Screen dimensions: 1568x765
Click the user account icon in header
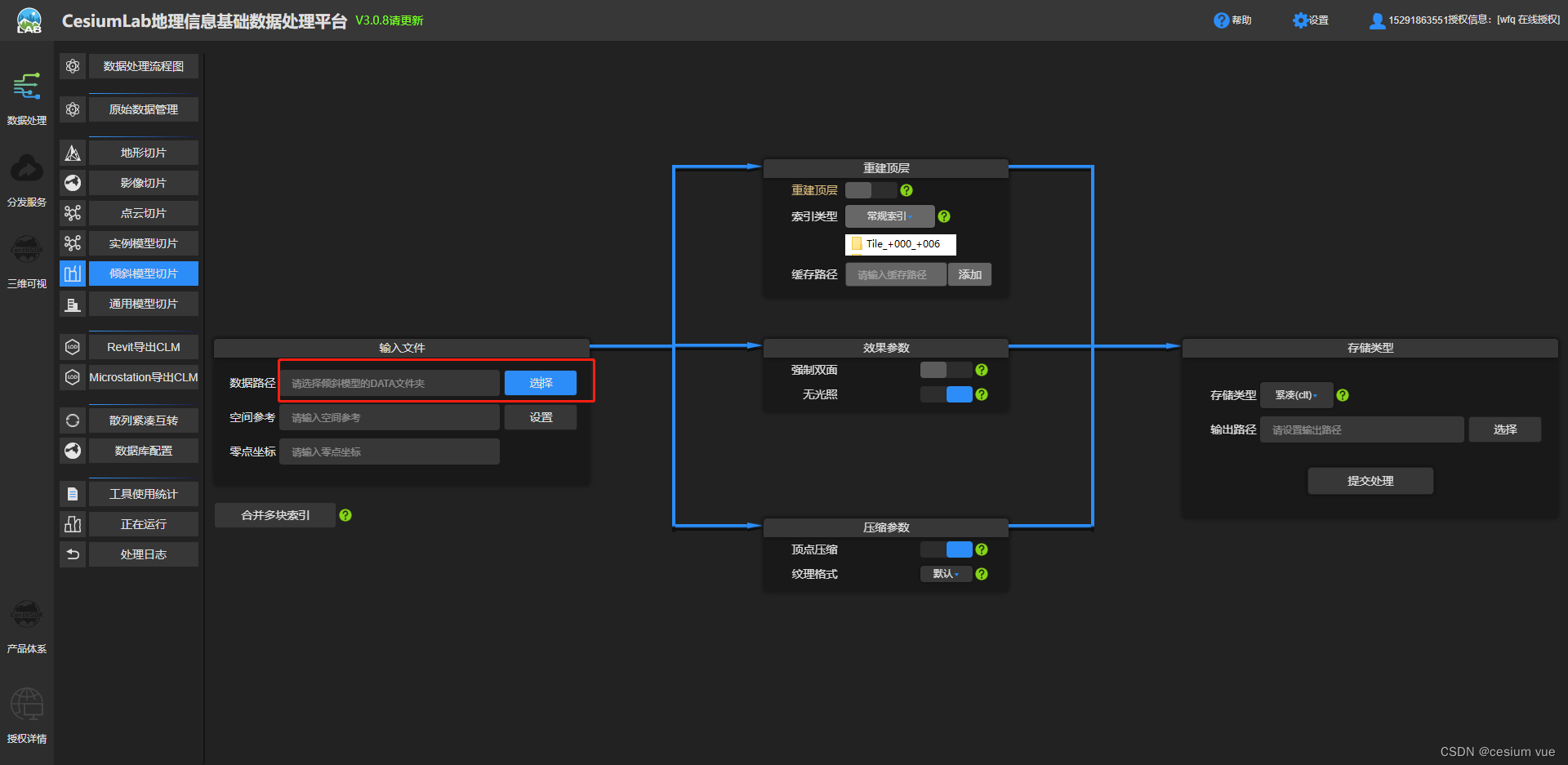coord(1377,20)
